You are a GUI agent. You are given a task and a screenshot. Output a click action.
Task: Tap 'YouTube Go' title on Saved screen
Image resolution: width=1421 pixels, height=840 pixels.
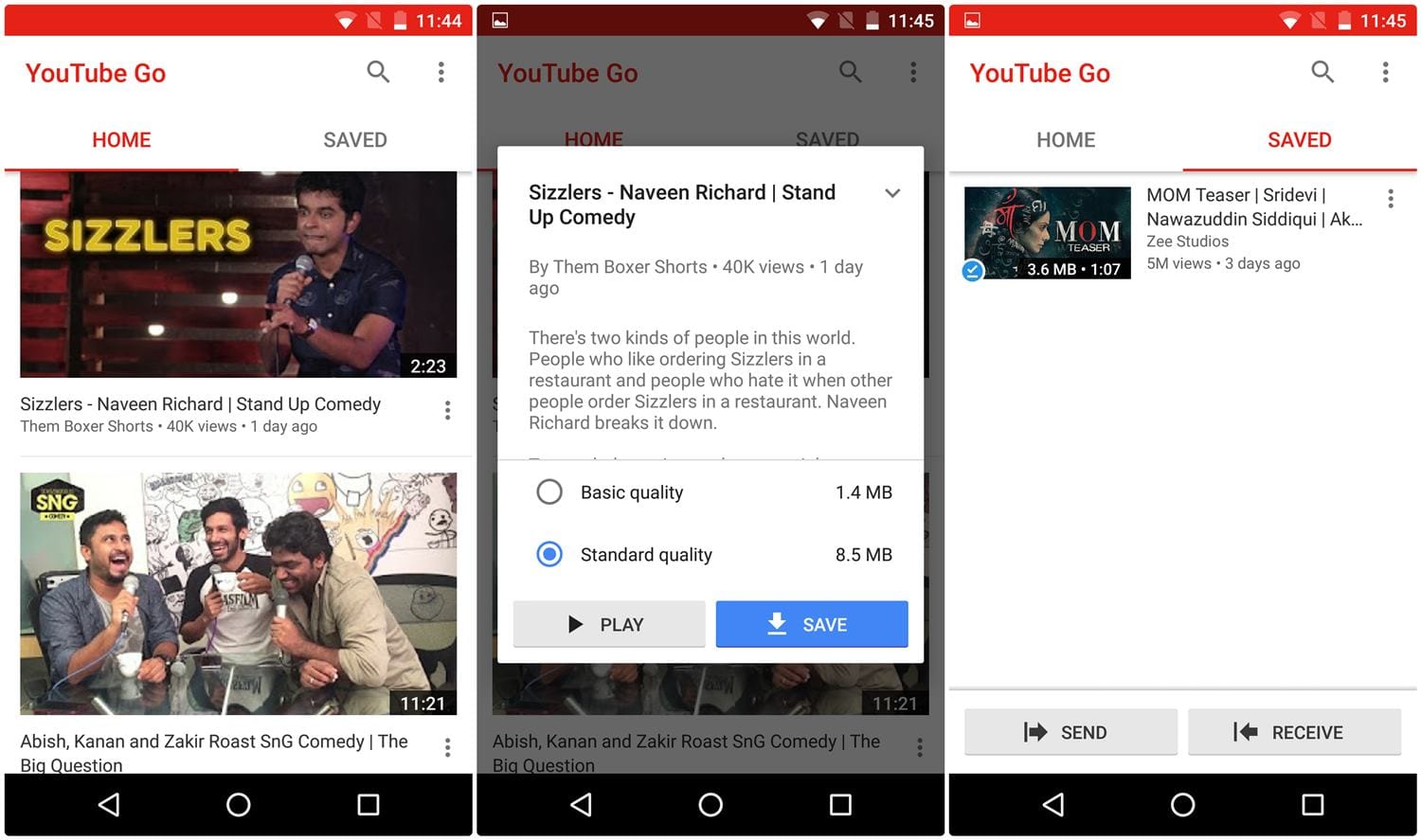click(x=1040, y=73)
